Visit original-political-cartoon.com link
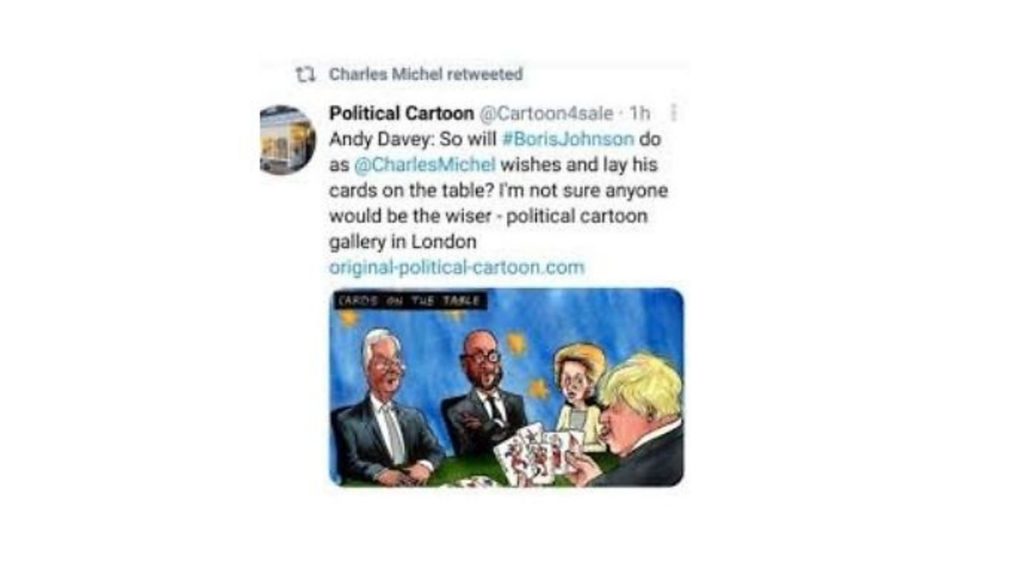The height and width of the screenshot is (576, 1024). pos(456,267)
